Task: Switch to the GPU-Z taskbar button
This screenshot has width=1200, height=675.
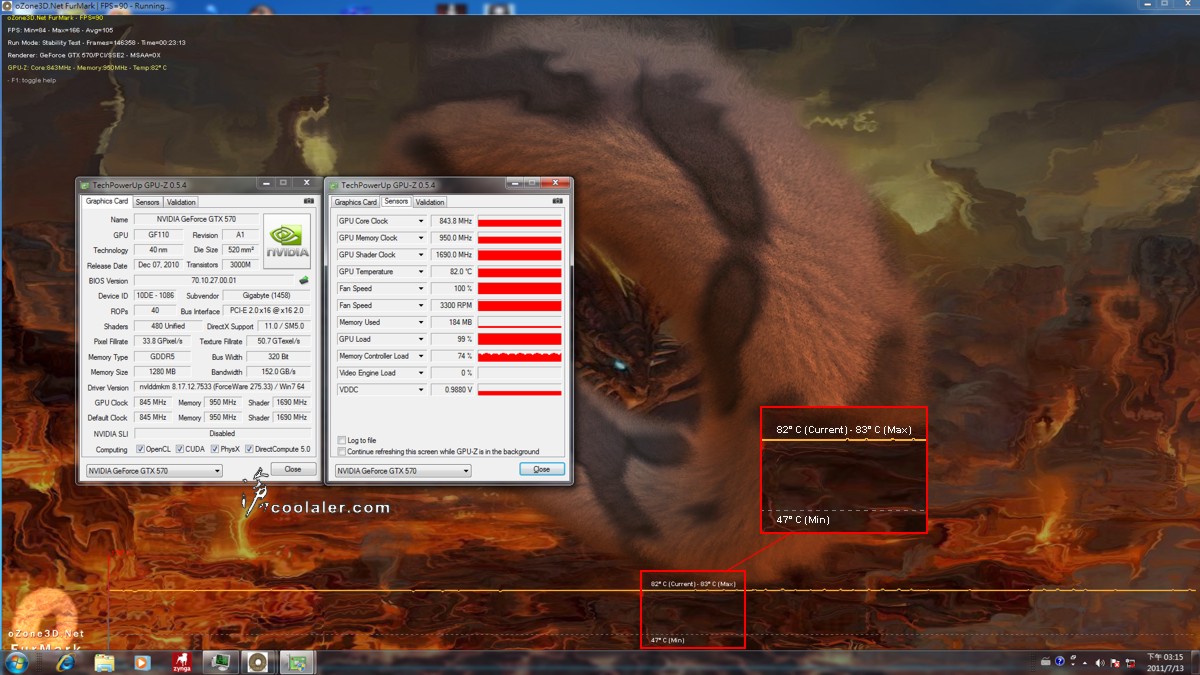Action: [296, 662]
